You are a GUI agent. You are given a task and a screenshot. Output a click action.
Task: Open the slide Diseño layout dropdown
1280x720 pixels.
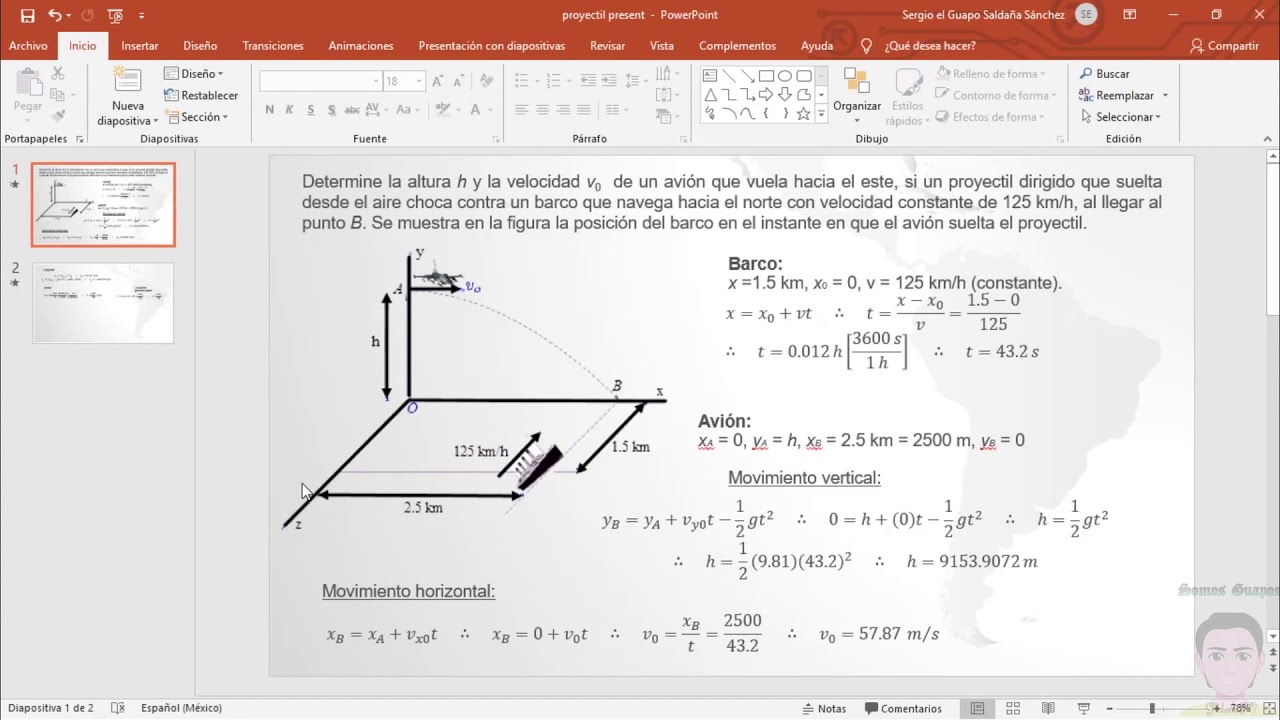(194, 74)
